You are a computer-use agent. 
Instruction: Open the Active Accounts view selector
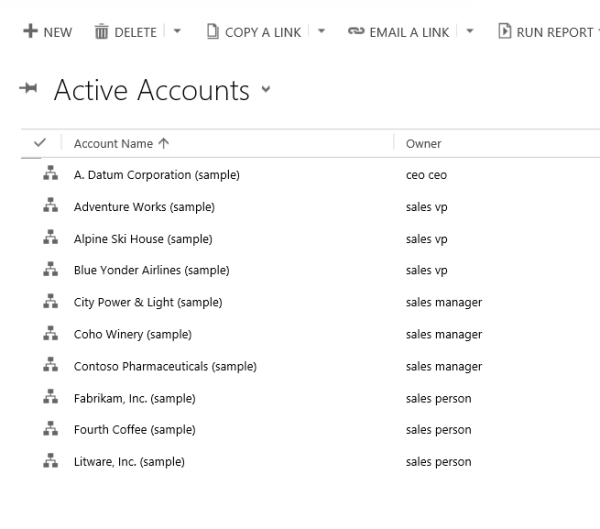[x=265, y=93]
